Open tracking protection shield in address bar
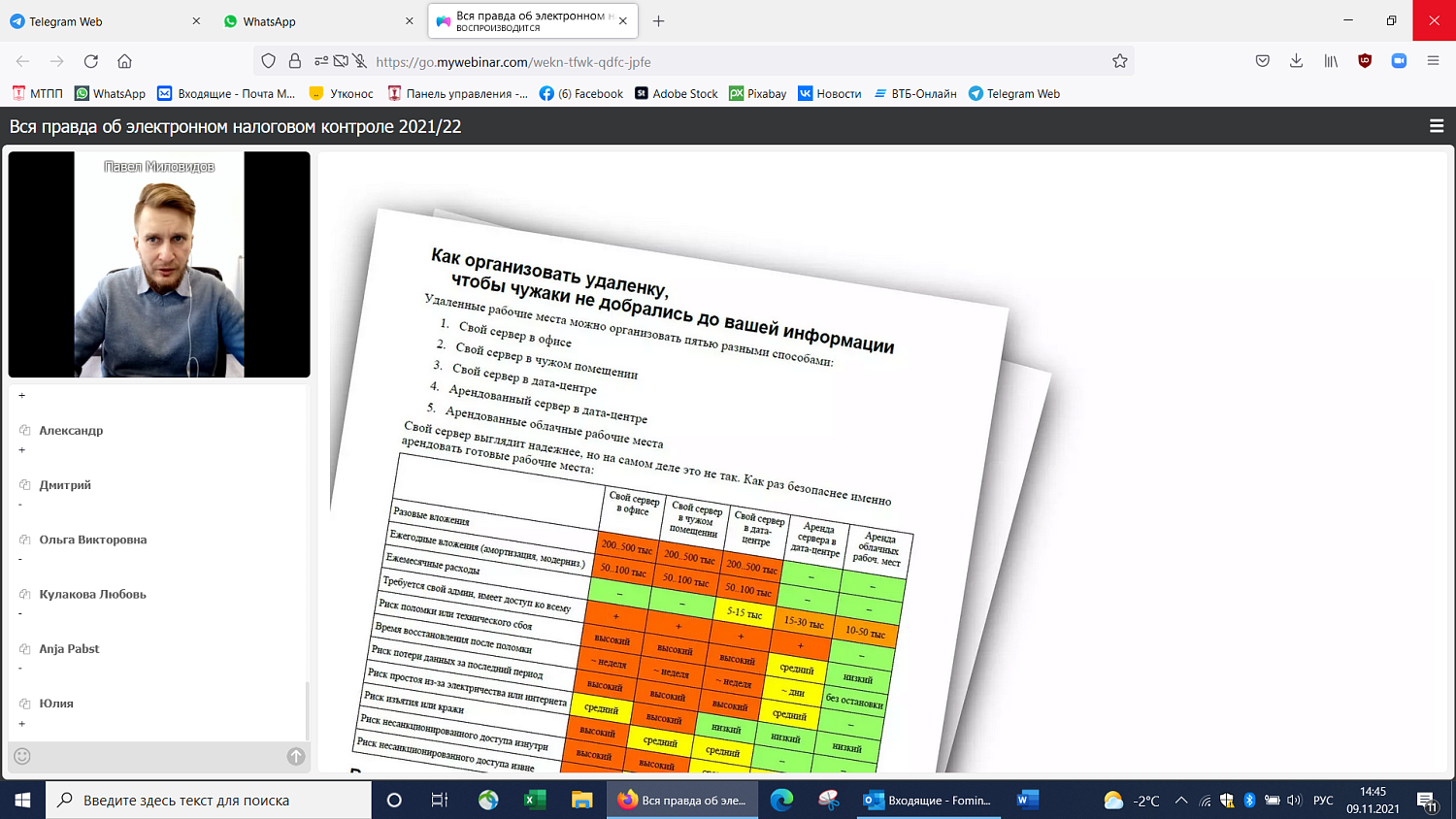Screen dimensions: 1456x819 pyautogui.click(x=269, y=61)
